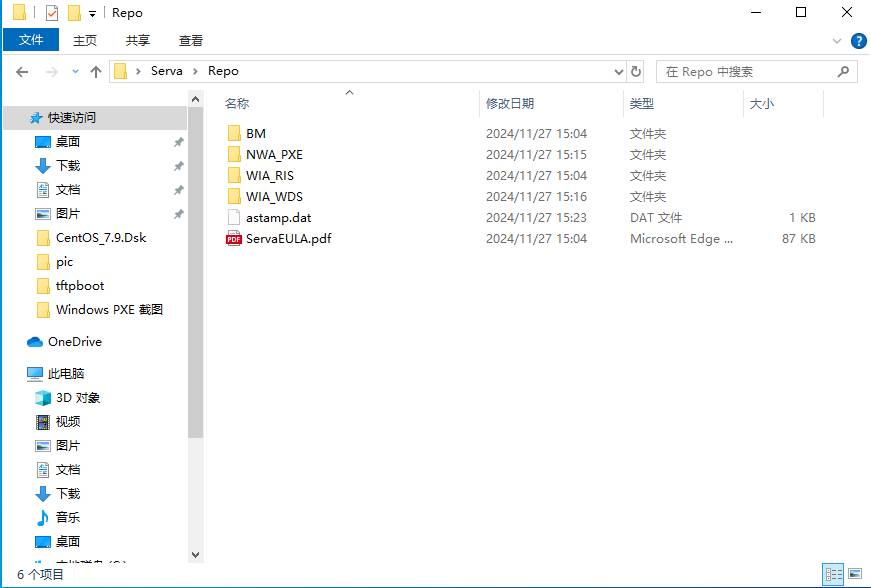Open recent locations dropdown arrow
Image resolution: width=871 pixels, height=588 pixels.
(x=75, y=72)
